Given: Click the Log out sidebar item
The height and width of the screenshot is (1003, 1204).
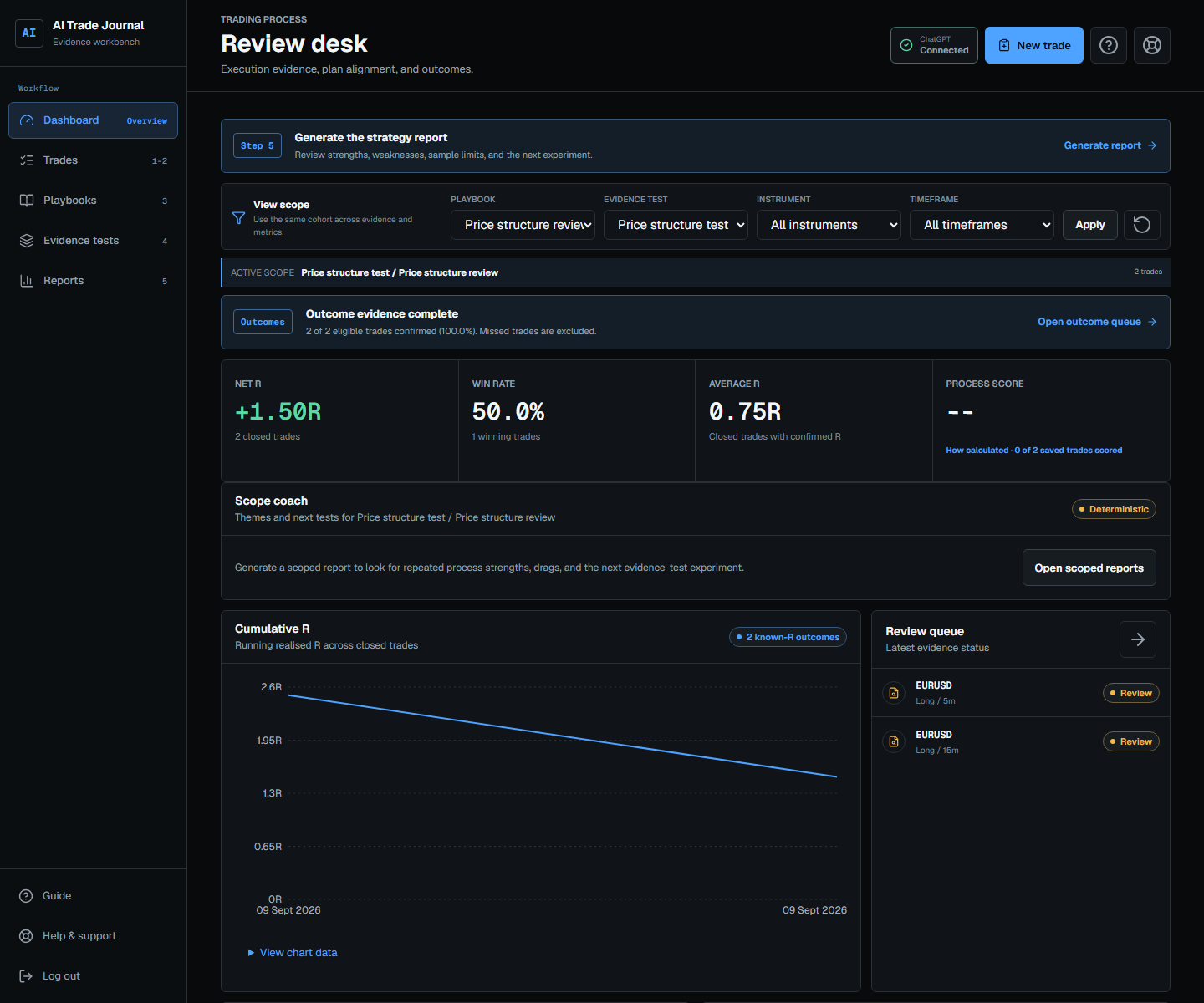Looking at the screenshot, I should (93, 976).
